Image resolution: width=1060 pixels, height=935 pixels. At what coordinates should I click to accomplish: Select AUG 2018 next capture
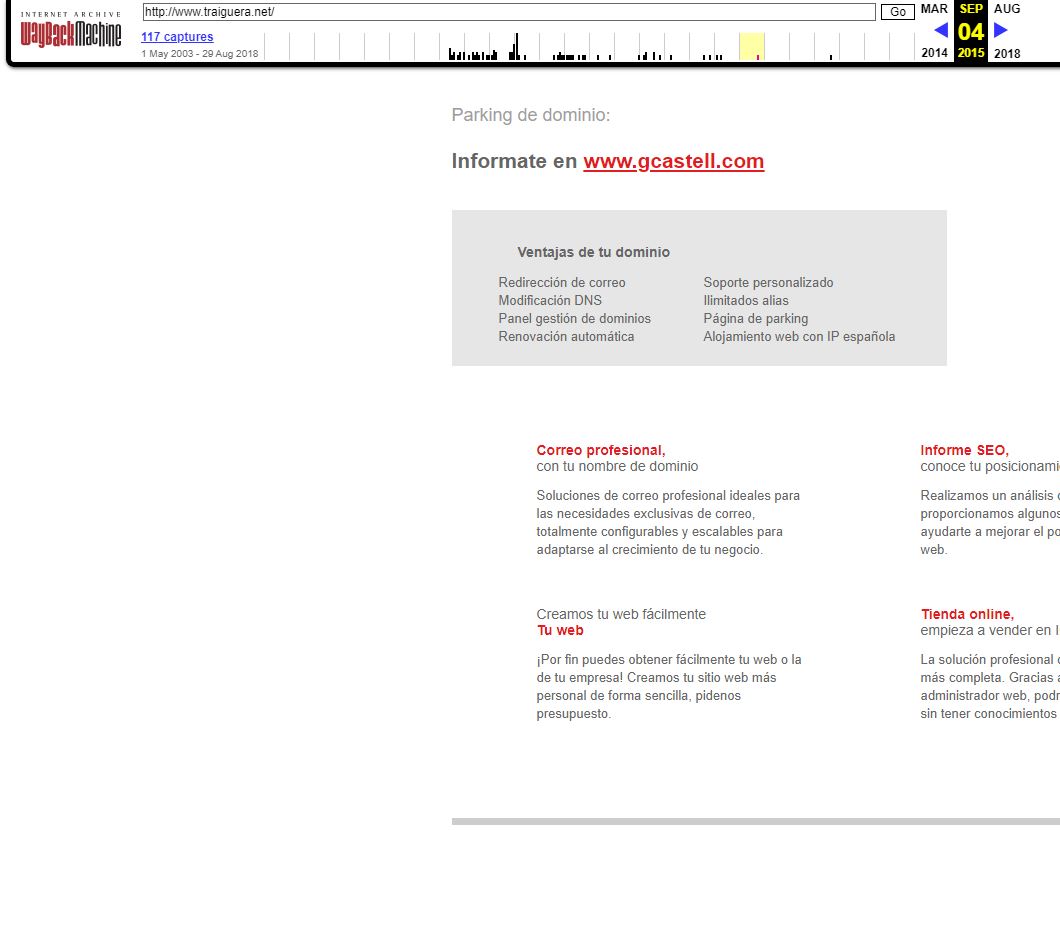[x=1007, y=9]
